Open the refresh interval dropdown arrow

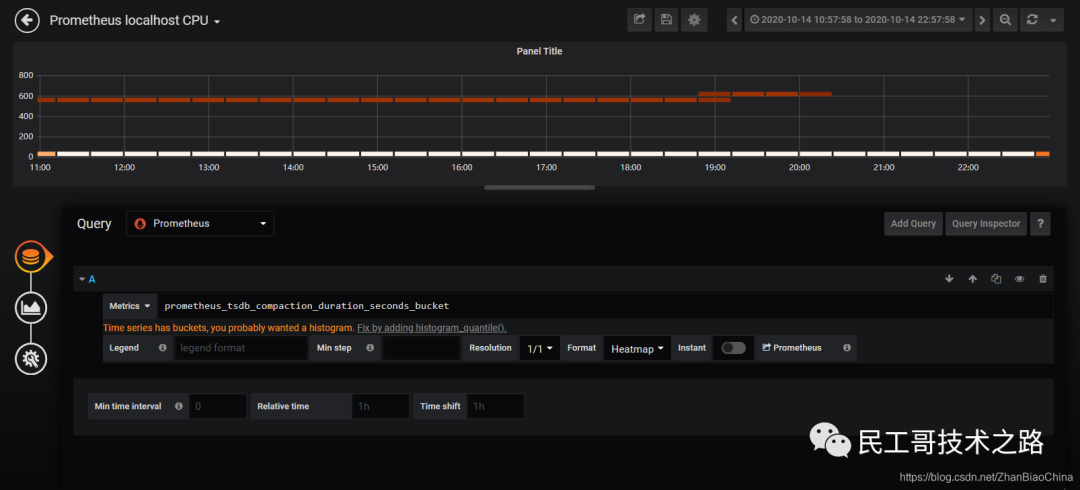point(1053,20)
